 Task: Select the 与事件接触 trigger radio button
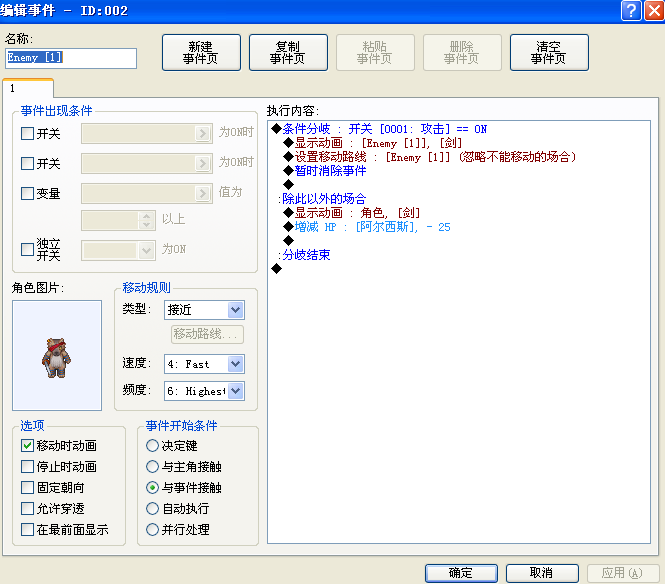152,487
